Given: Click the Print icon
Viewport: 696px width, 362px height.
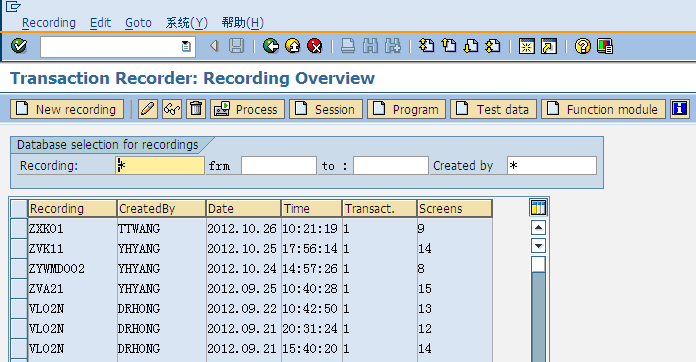Looking at the screenshot, I should 348,46.
